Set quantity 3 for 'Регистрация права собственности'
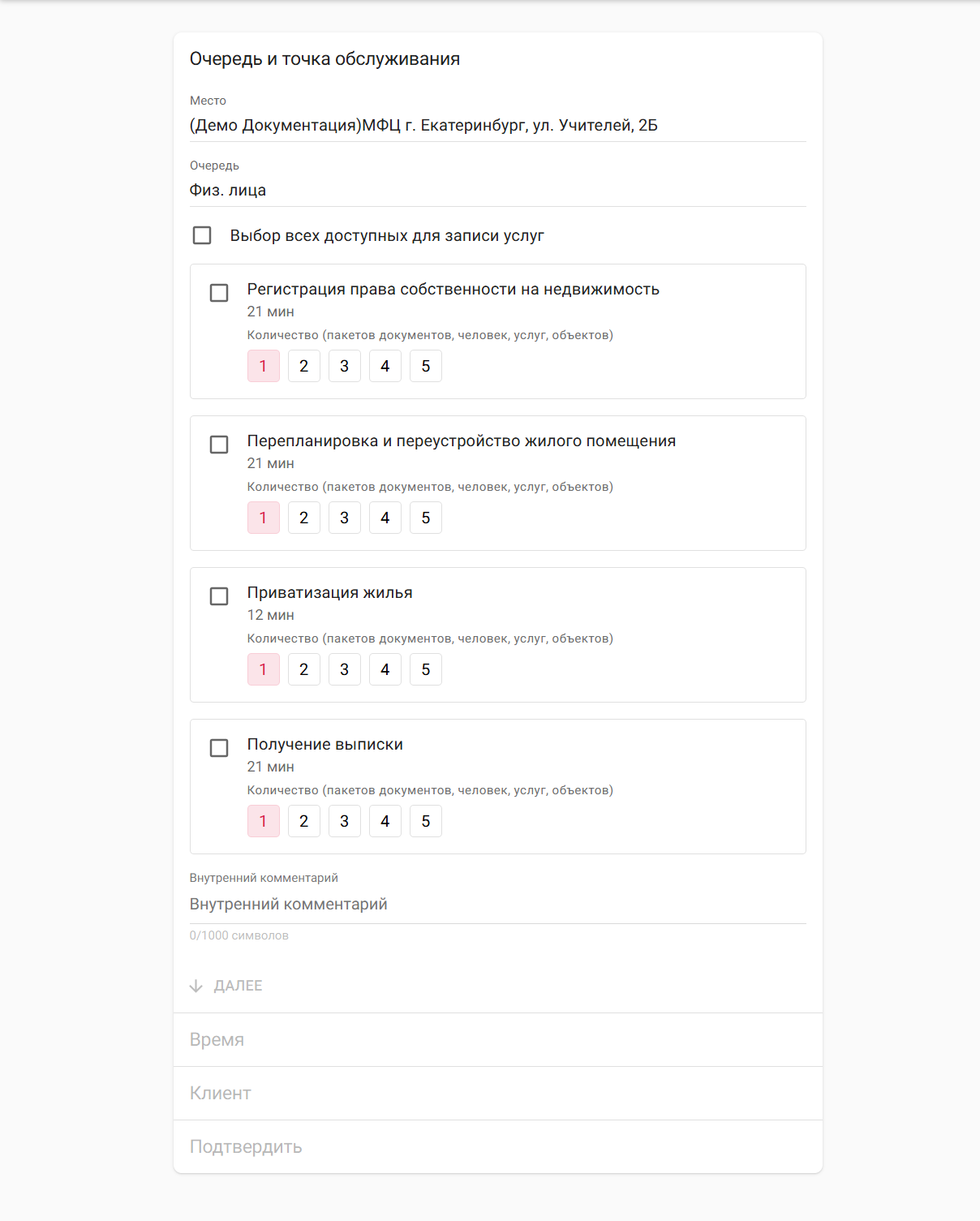The image size is (980, 1221). [x=345, y=366]
